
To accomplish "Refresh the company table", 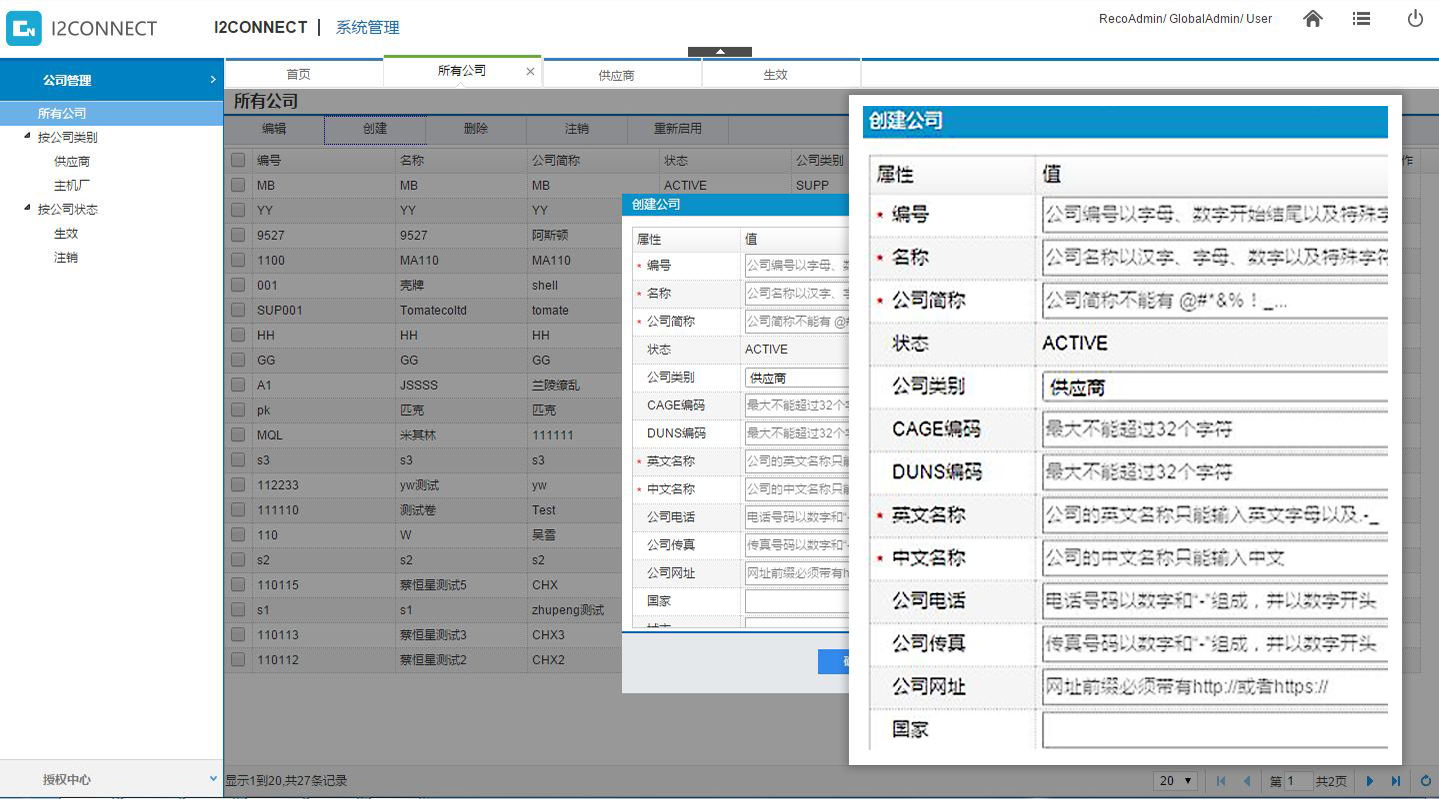I will coord(1426,781).
